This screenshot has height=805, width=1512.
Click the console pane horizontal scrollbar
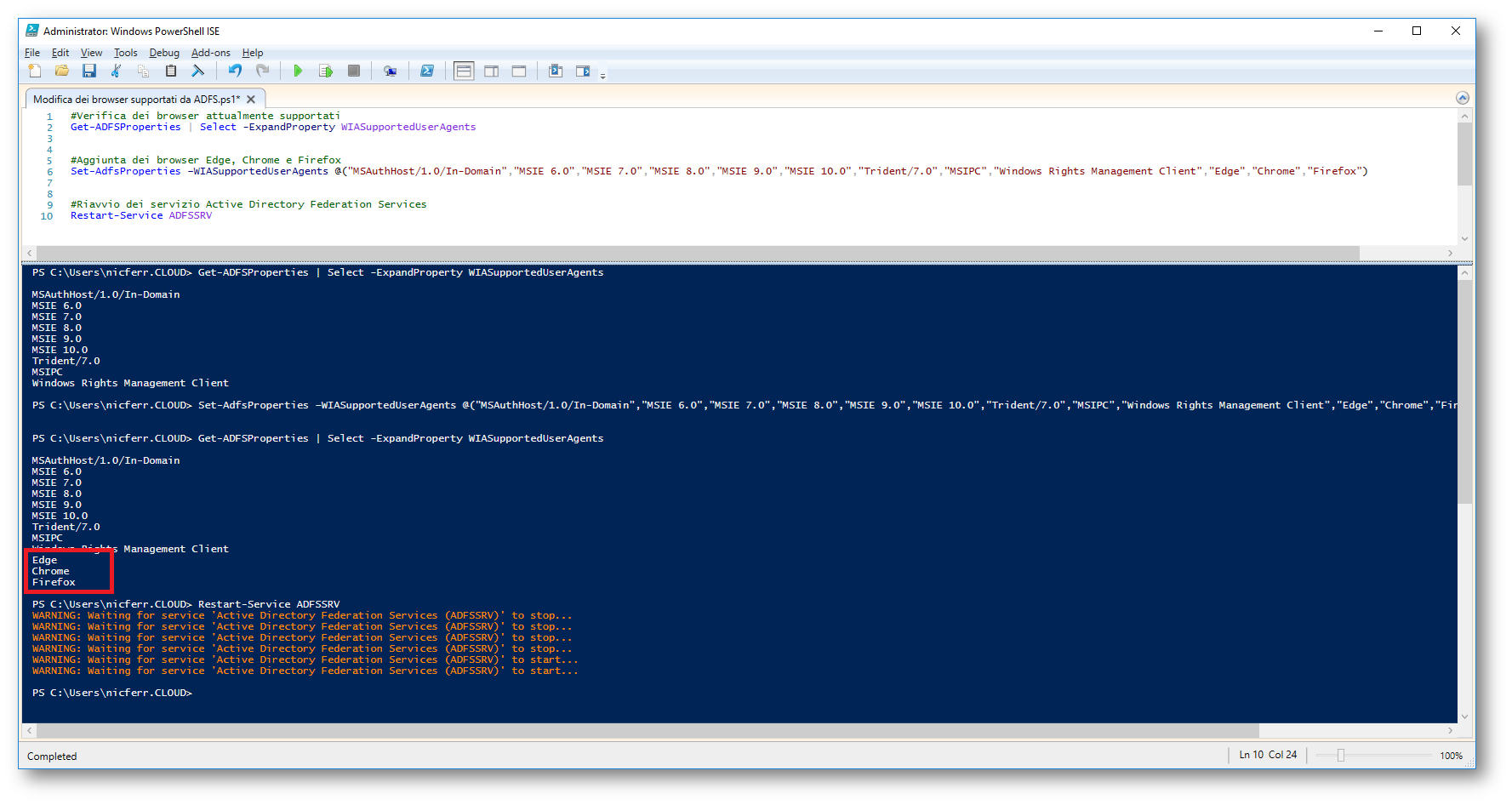pos(647,731)
